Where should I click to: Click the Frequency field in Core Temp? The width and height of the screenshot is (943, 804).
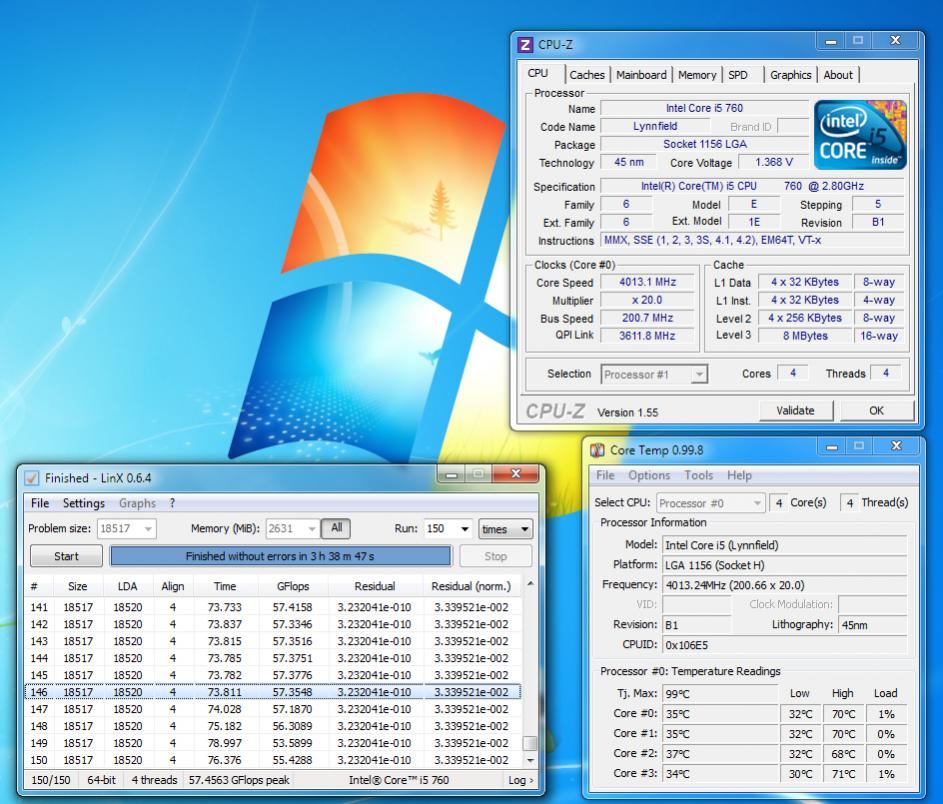tap(784, 585)
